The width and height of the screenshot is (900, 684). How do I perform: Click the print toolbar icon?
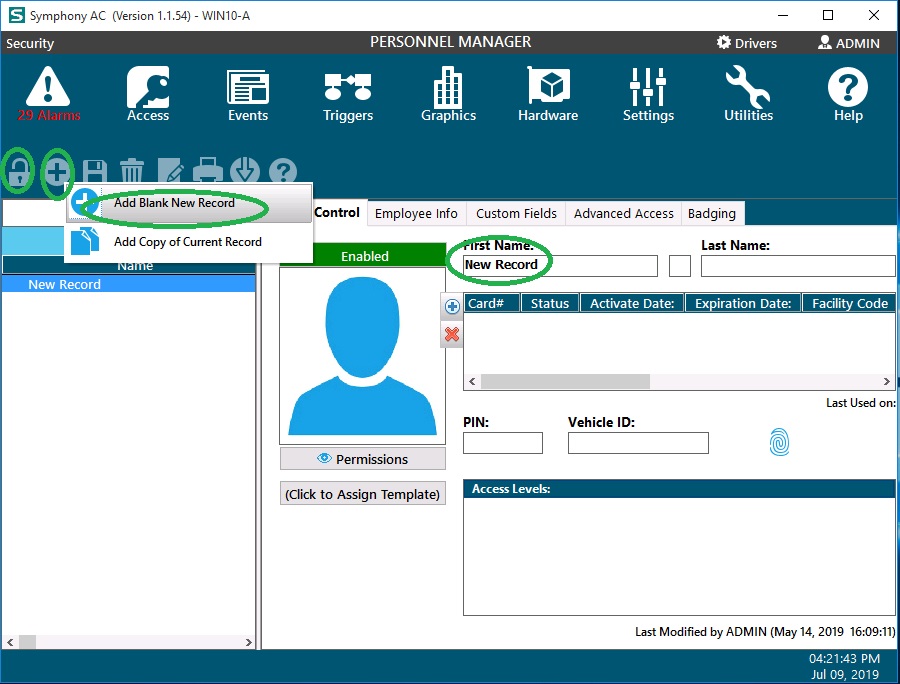pos(207,171)
